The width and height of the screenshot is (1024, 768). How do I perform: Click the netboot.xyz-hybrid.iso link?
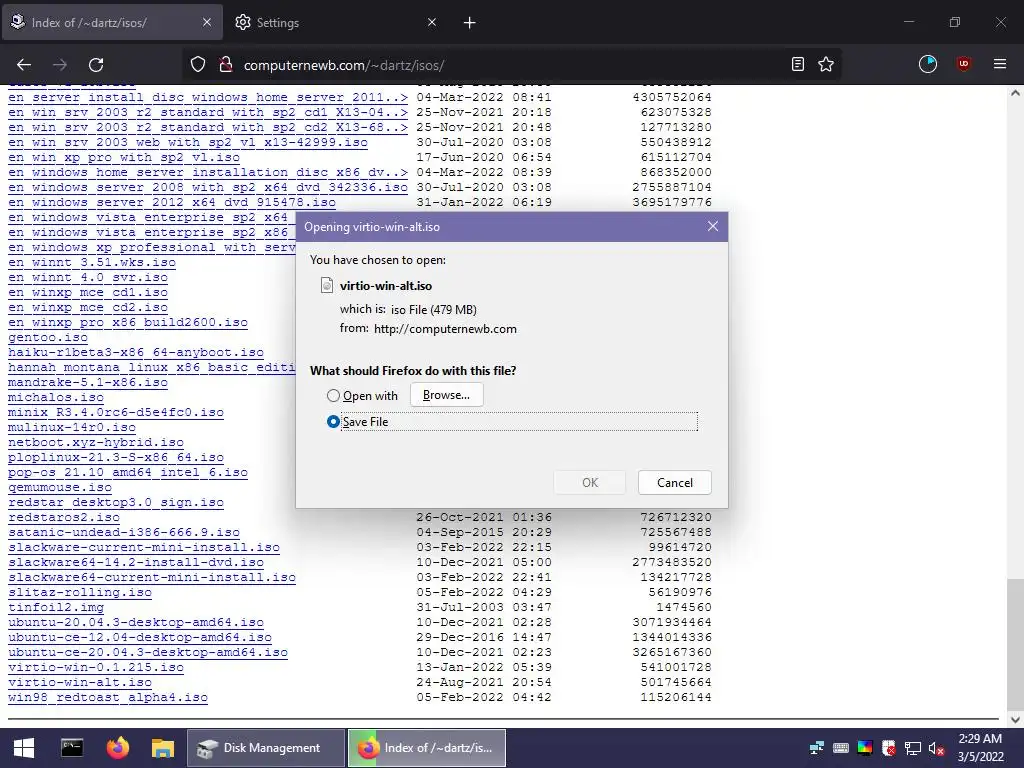[95, 443]
